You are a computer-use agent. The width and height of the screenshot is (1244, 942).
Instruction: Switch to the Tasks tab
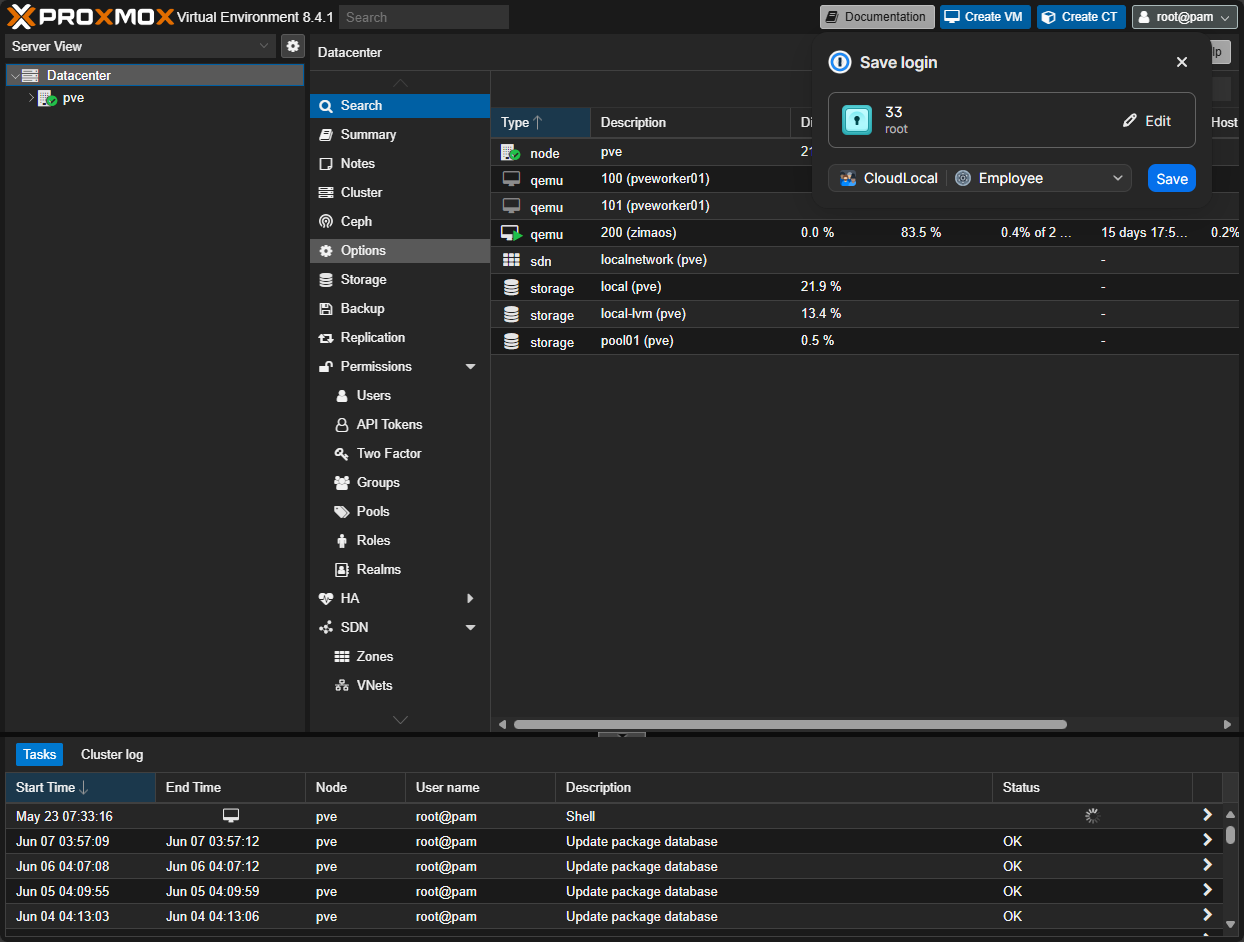pos(39,754)
